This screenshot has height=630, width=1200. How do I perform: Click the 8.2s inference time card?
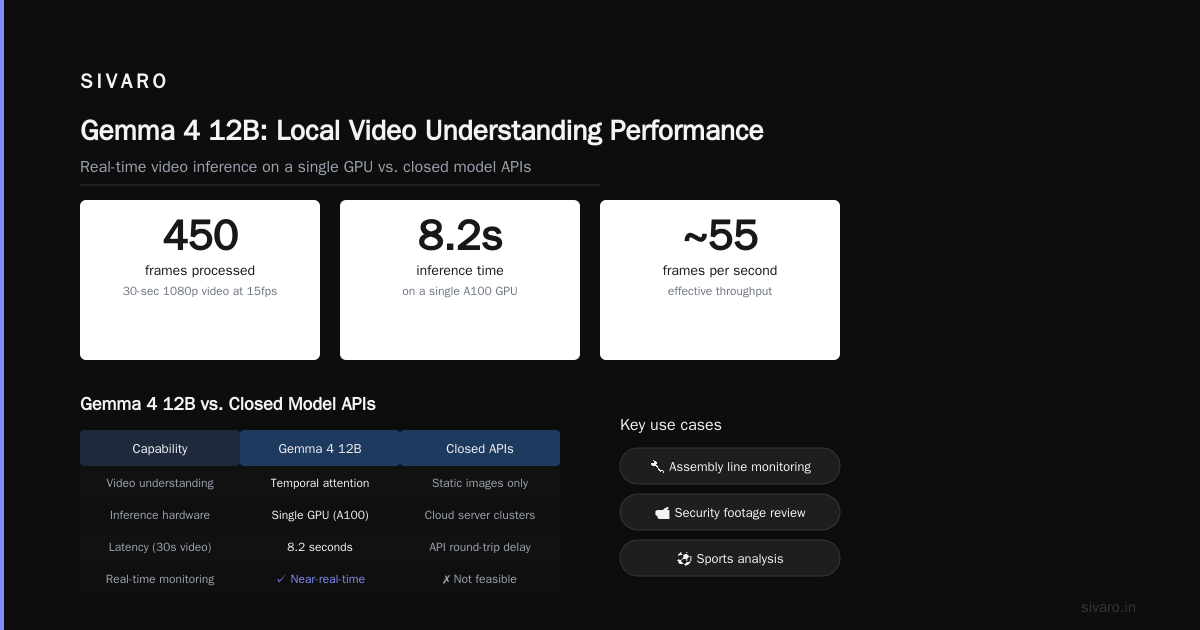click(x=460, y=280)
